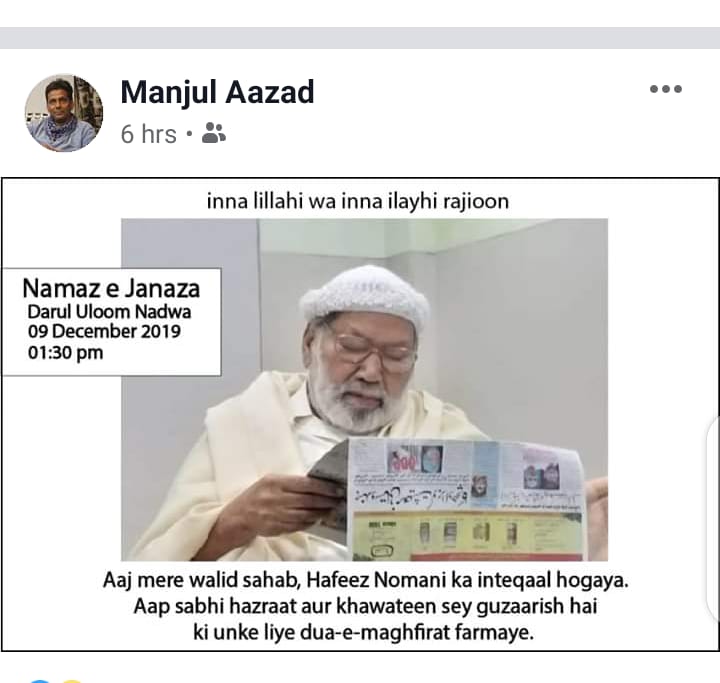Screen dimensions: 720x683
Task: Tap the dua-e-maghfirat farmaye text line
Action: pyautogui.click(x=363, y=633)
